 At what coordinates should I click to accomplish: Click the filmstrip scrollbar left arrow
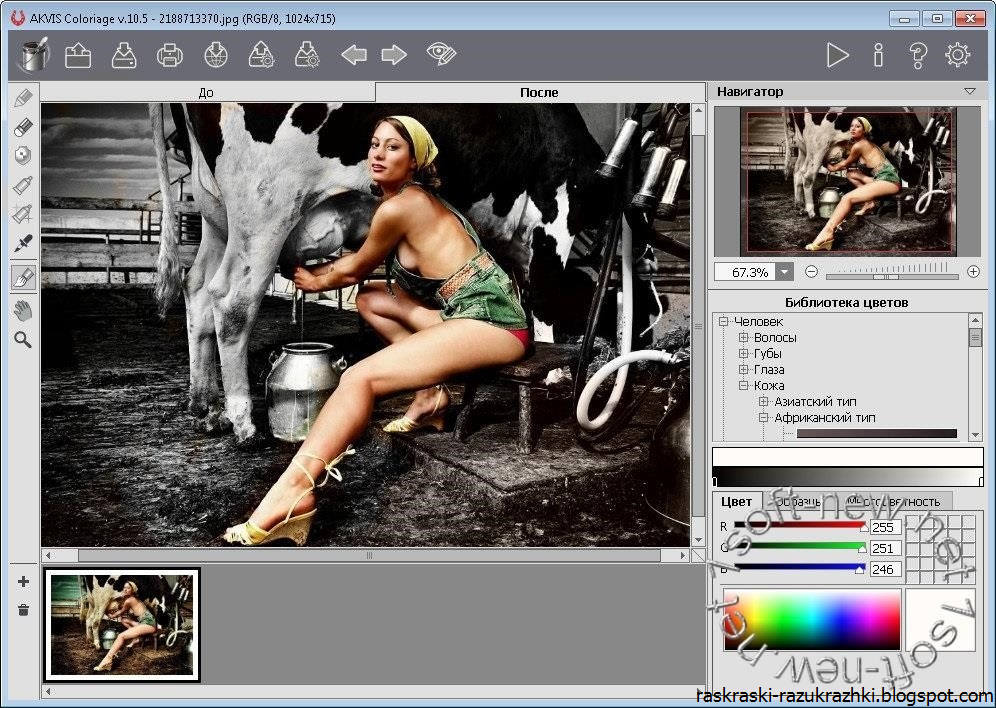point(48,691)
